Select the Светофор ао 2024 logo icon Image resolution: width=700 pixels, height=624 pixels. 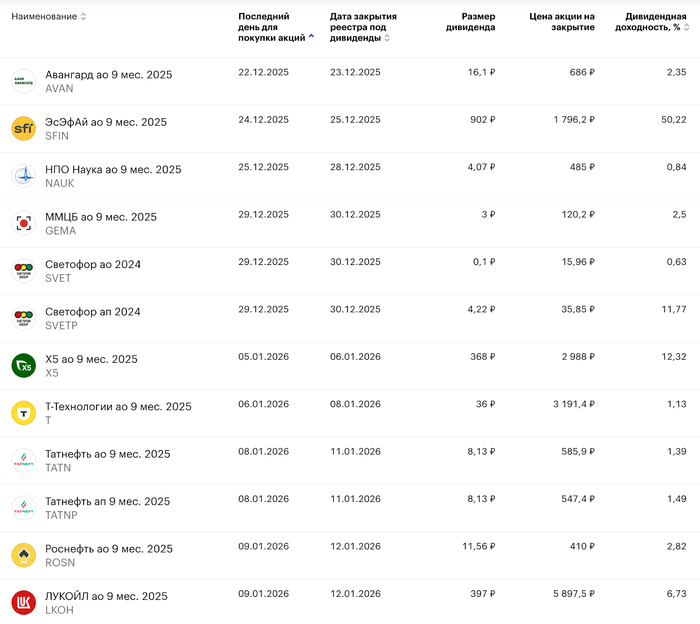23,271
